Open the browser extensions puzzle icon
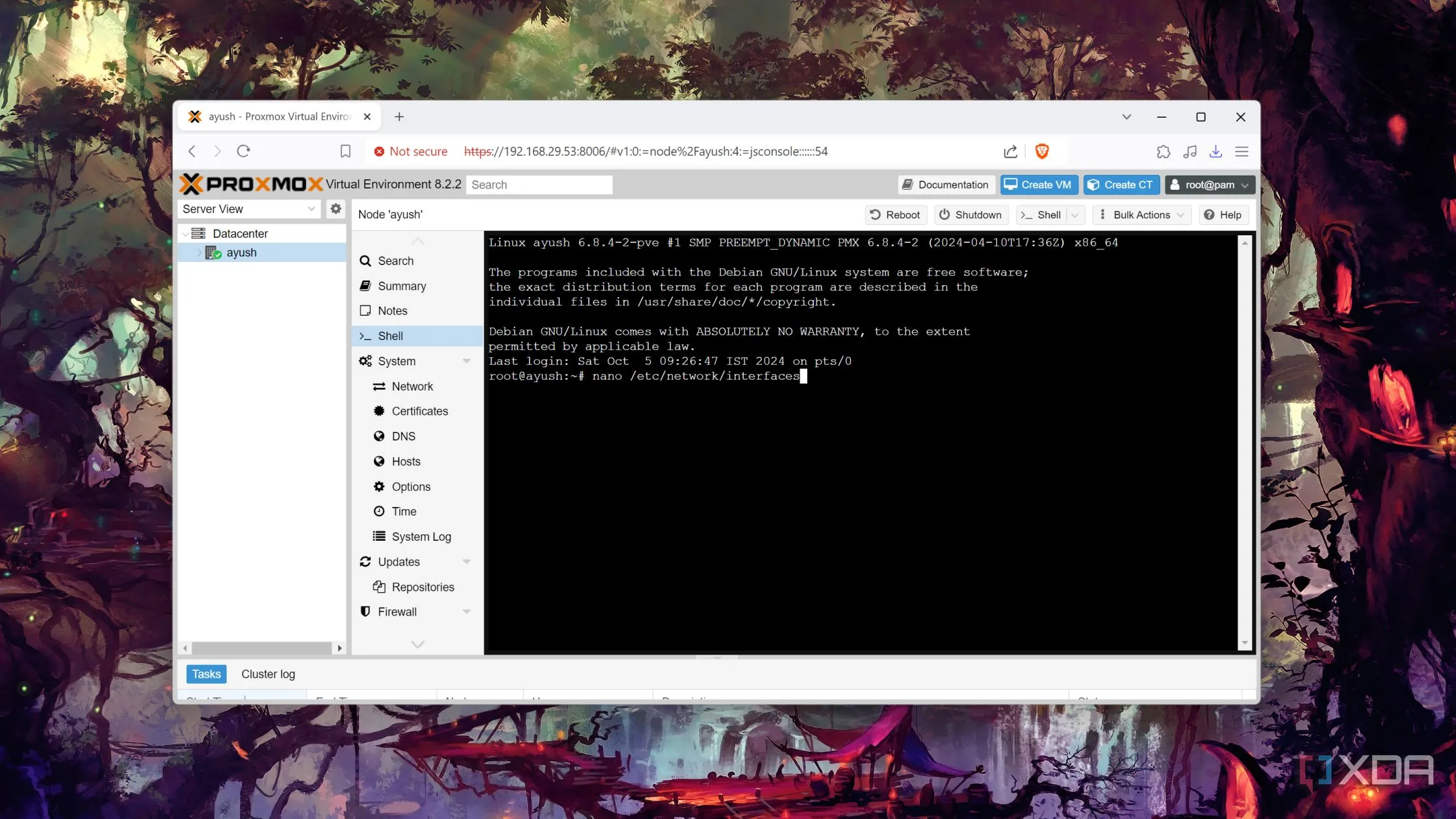Screen dimensions: 1456x819 pyautogui.click(x=1163, y=151)
